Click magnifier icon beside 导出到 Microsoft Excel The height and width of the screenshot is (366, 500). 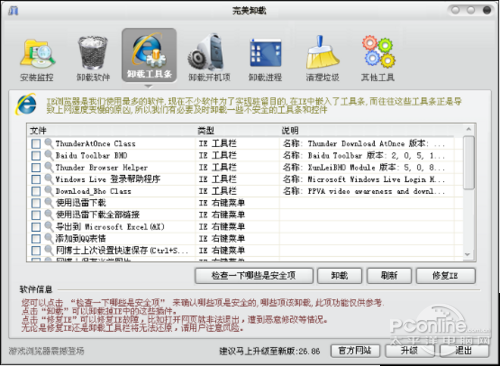(49, 226)
